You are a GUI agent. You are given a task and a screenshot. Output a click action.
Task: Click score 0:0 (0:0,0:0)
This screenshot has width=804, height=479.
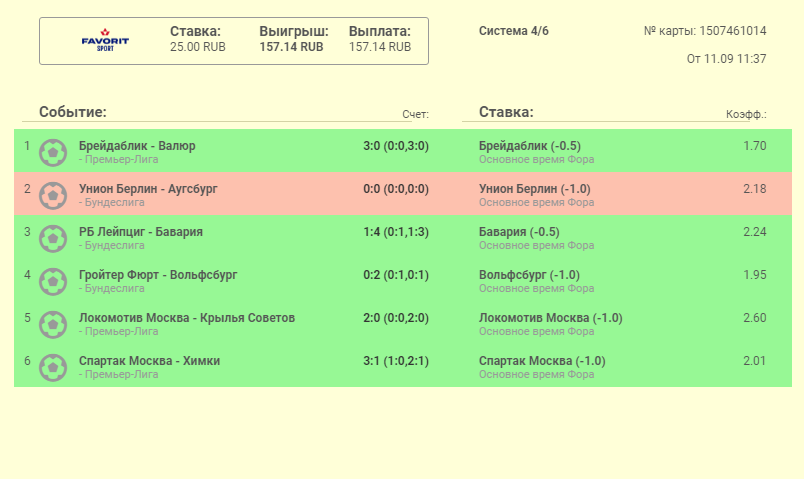[x=396, y=189]
